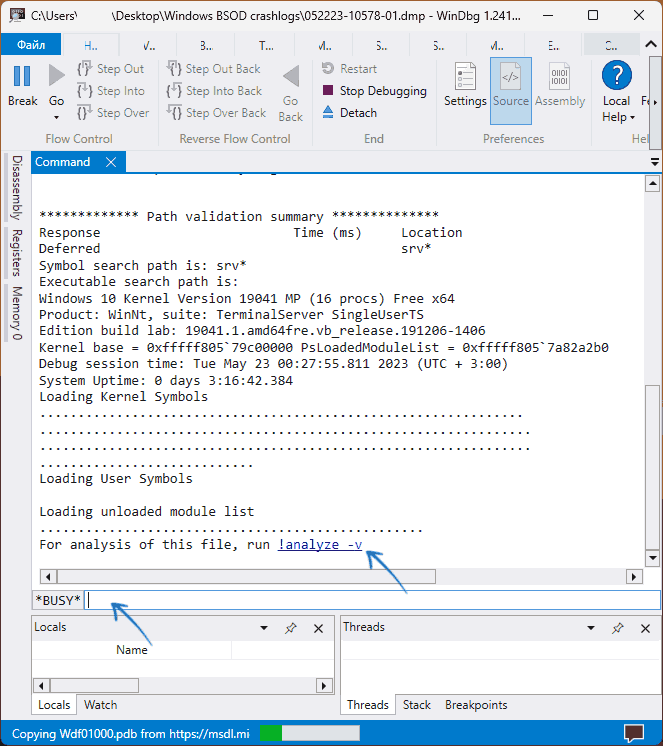This screenshot has height=746, width=663.
Task: Toggle Source mode preference
Action: (511, 90)
